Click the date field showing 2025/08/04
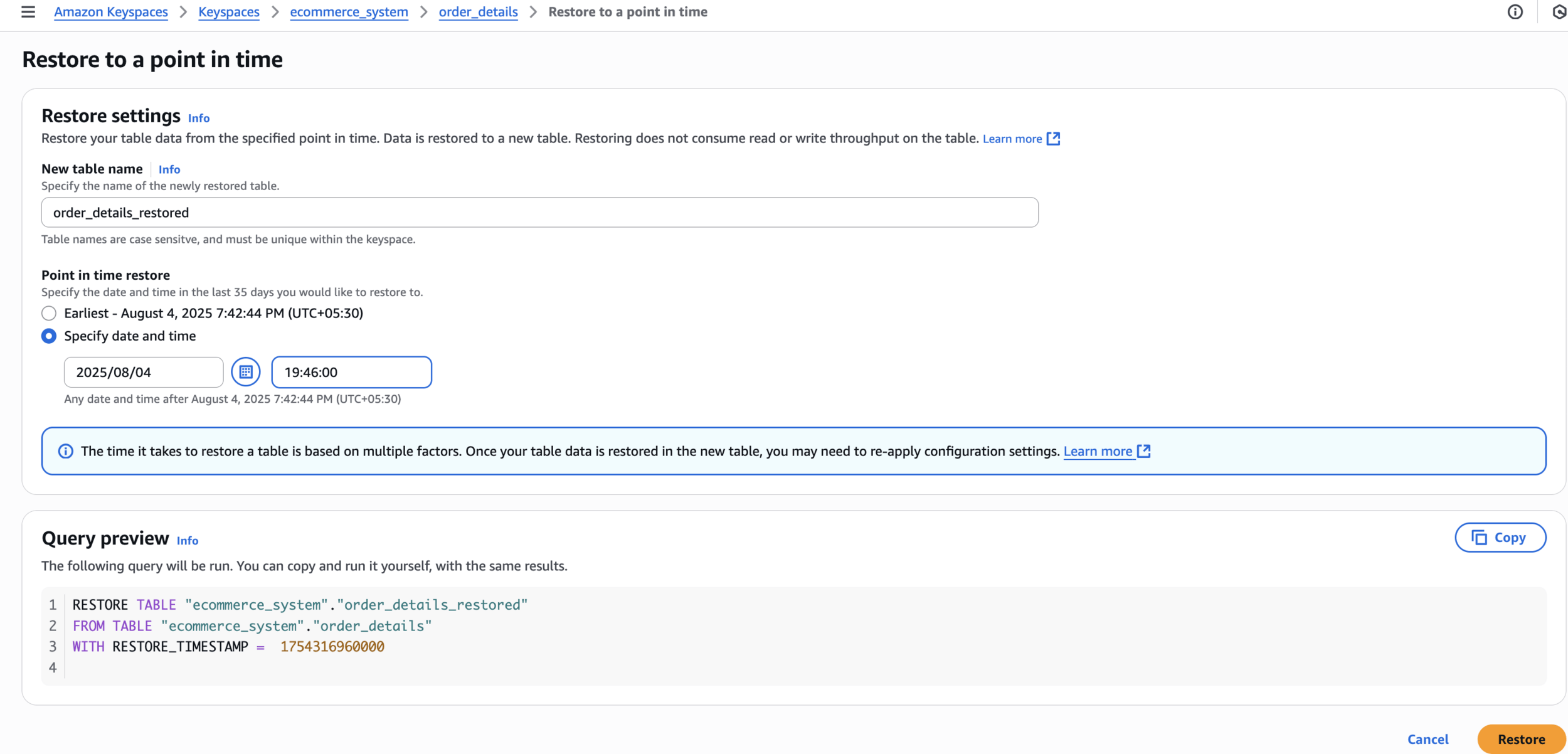This screenshot has height=754, width=1568. (143, 372)
